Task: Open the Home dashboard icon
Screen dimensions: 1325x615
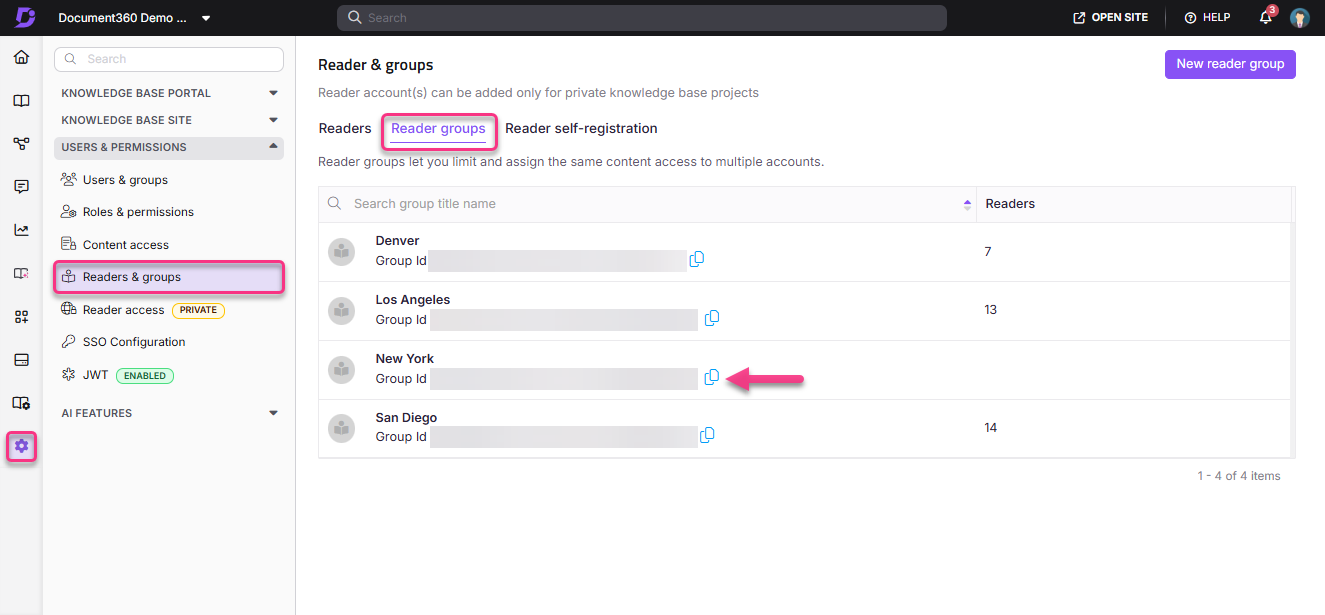Action: pos(21,57)
